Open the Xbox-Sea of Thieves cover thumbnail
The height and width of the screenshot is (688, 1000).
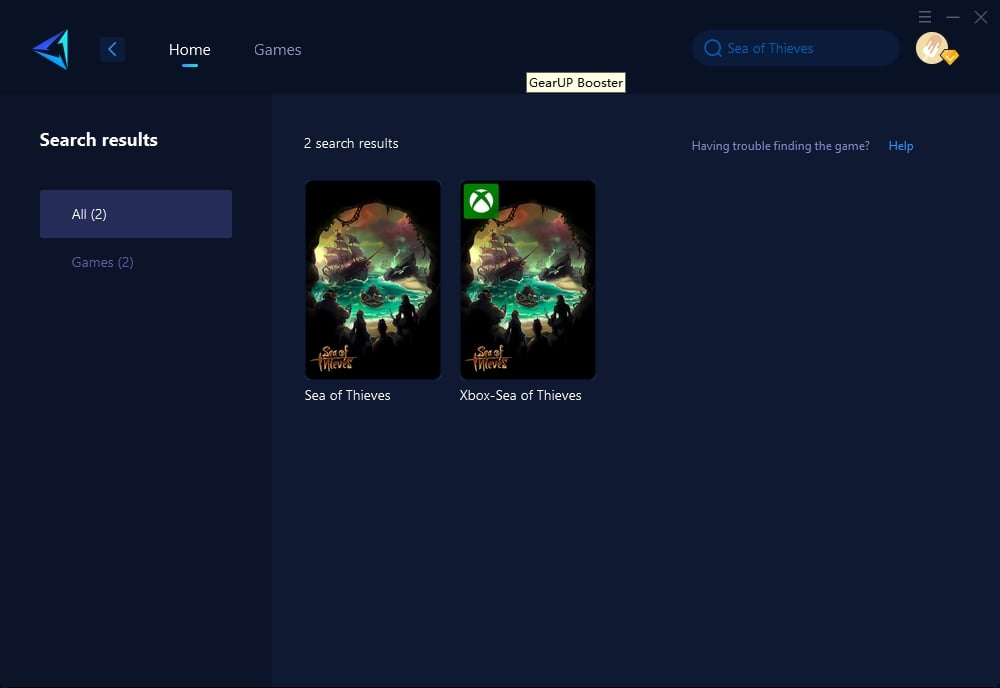(x=528, y=280)
